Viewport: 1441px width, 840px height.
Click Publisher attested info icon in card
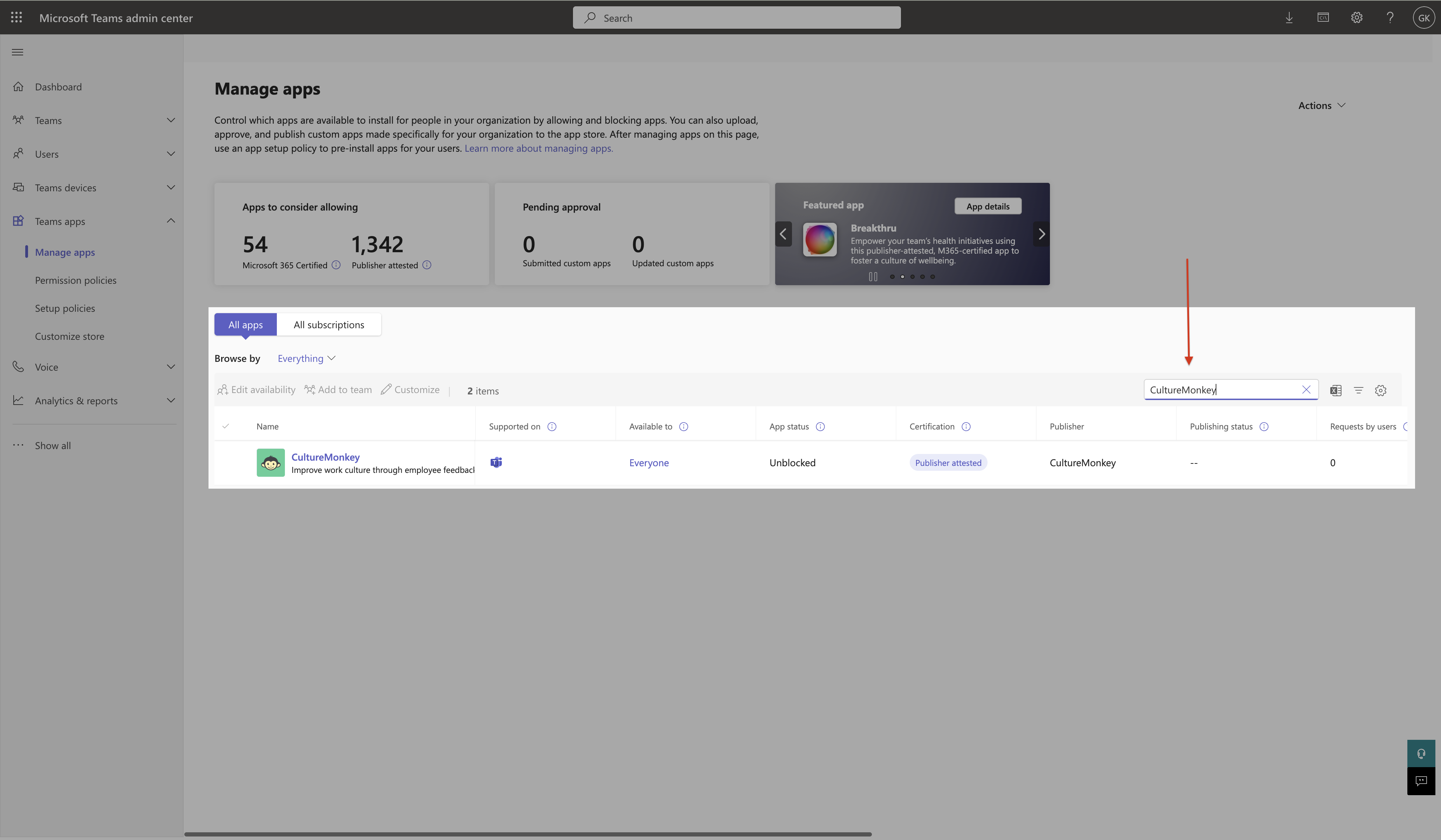(x=426, y=265)
